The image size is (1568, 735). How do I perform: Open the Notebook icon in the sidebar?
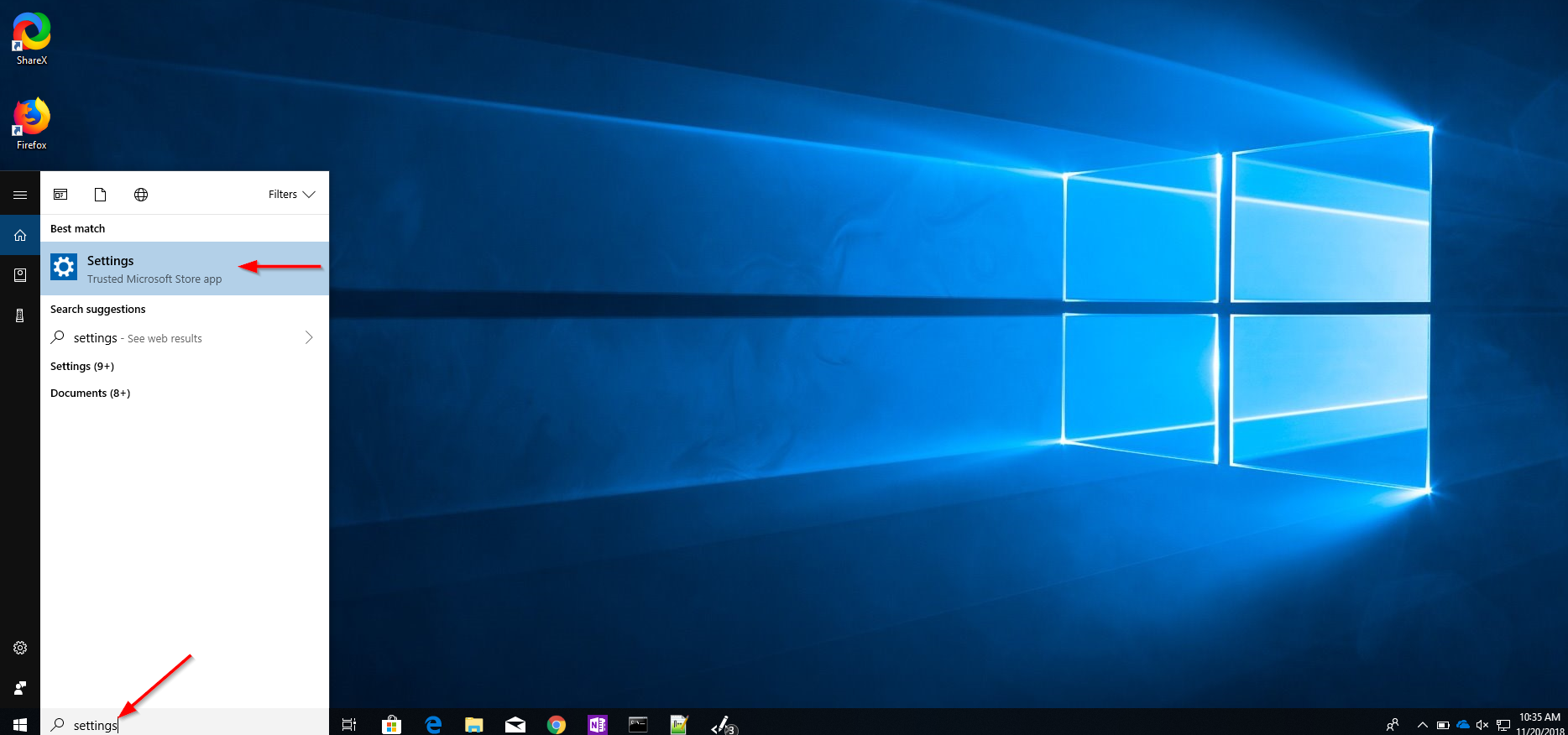coord(20,275)
